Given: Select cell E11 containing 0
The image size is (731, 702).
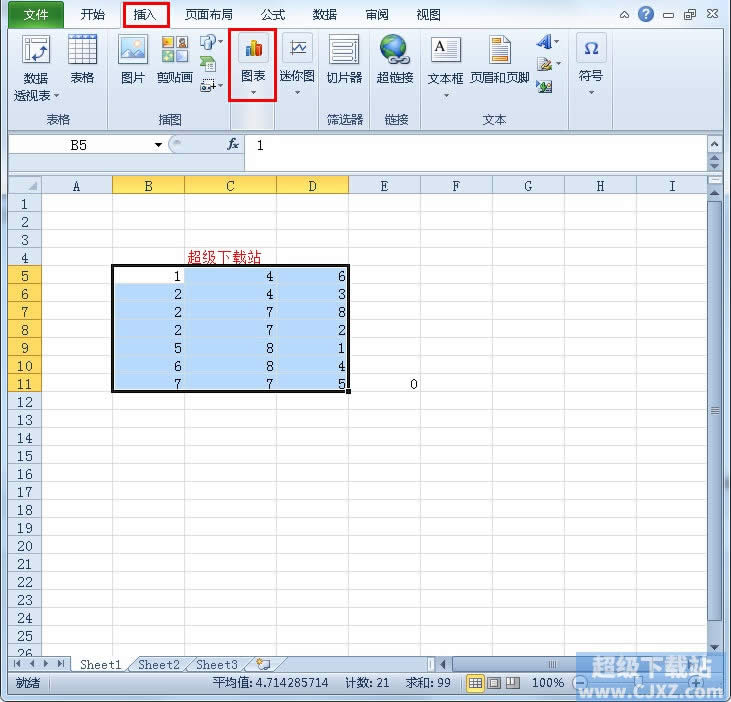Looking at the screenshot, I should pos(384,384).
